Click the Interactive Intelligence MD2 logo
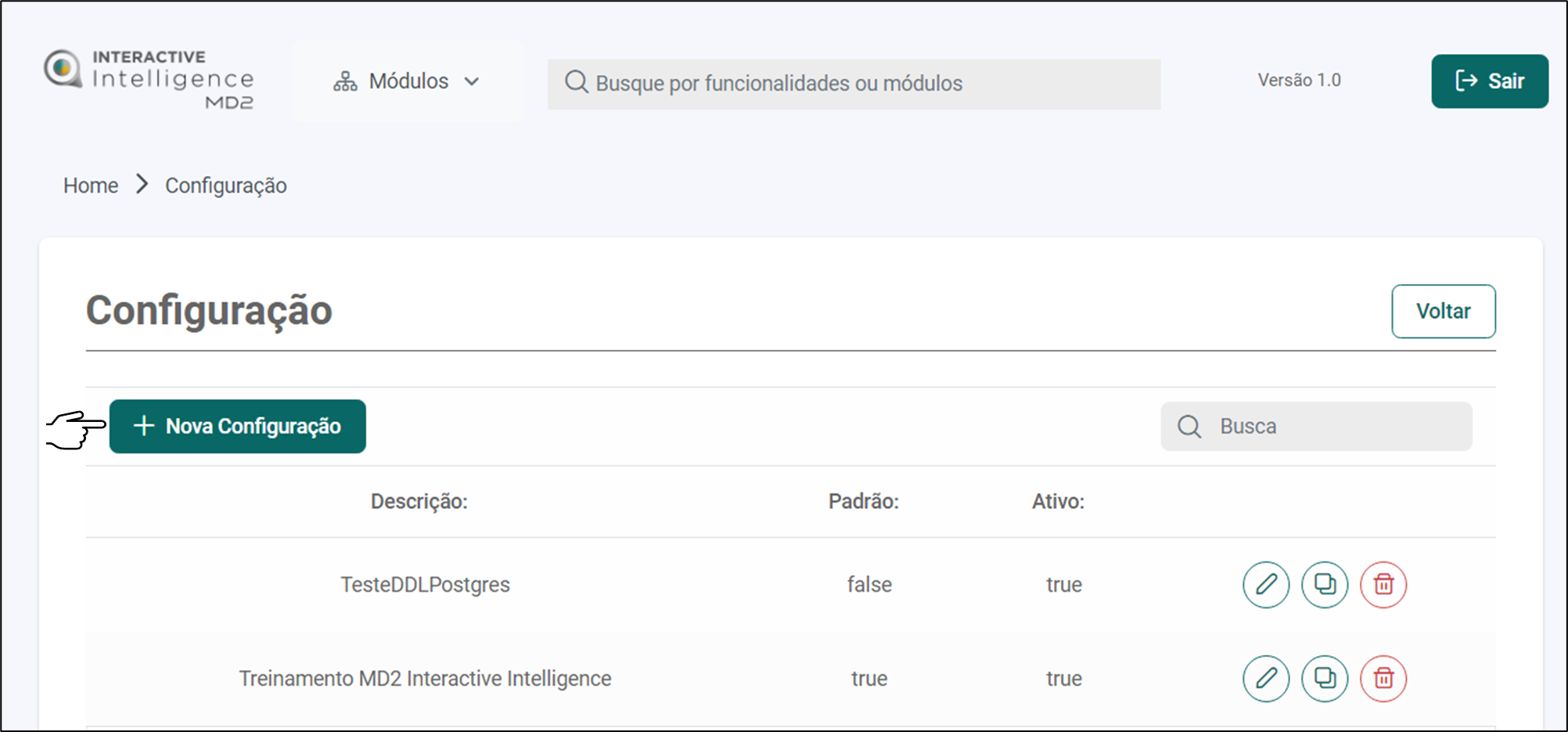The width and height of the screenshot is (1568, 732). [149, 79]
